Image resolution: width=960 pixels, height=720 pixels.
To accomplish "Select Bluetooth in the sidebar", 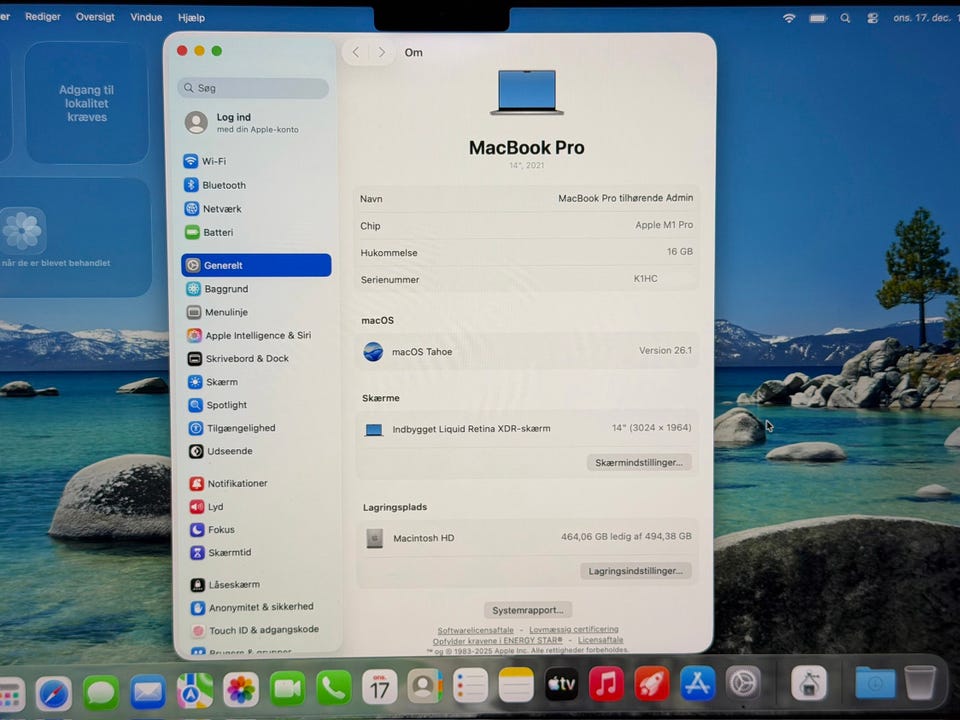I will click(223, 185).
